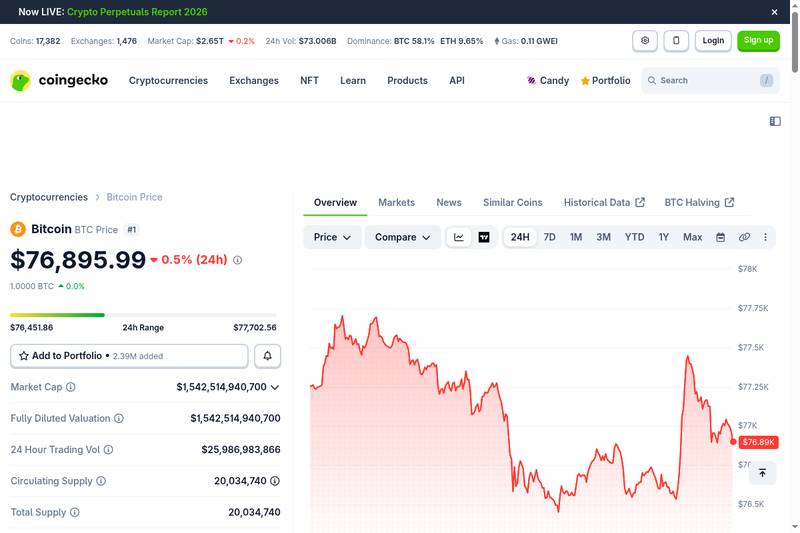Screen dimensions: 800x533
Task: Open the Products menu
Action: click(407, 81)
